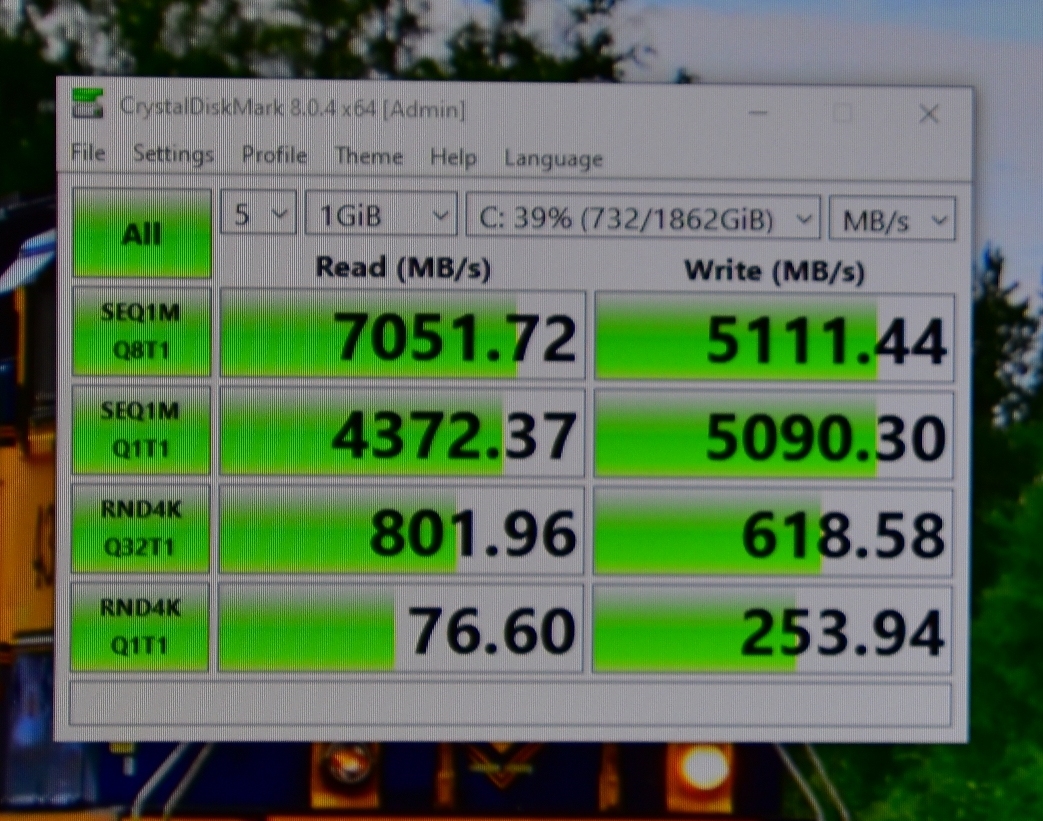Click the CrystalDiskMark app icon in title bar

[x=88, y=104]
